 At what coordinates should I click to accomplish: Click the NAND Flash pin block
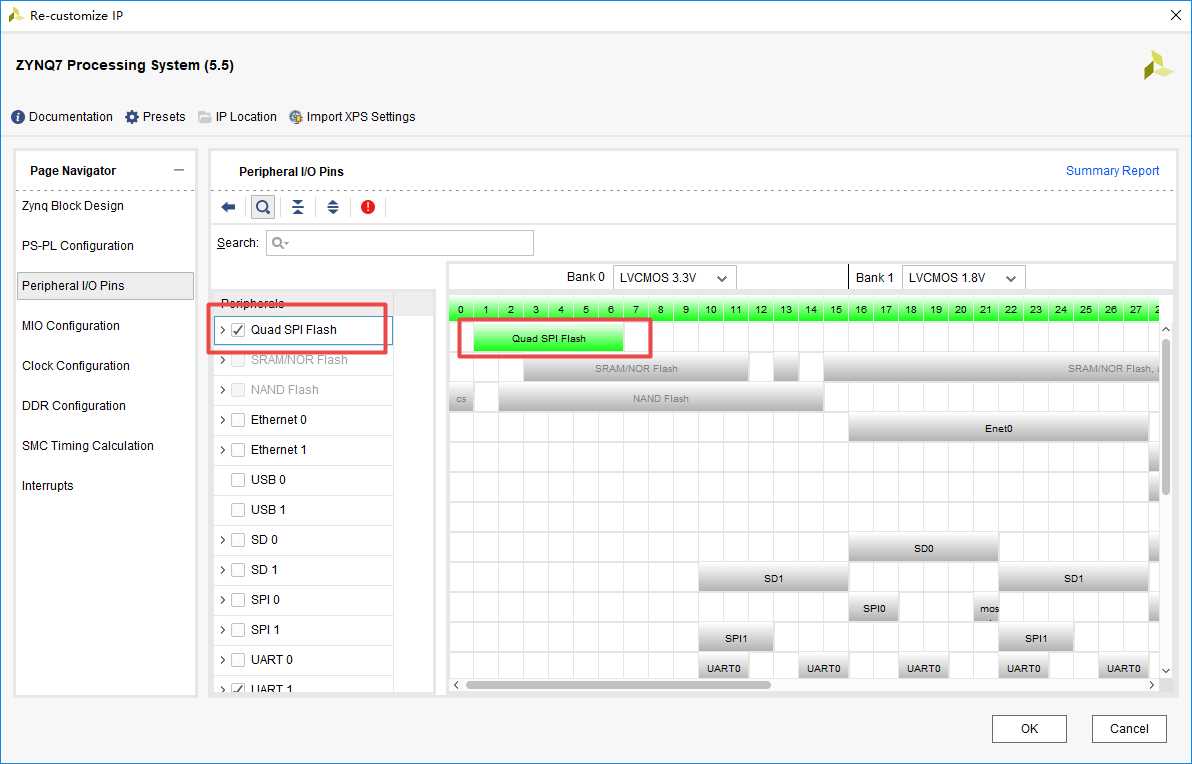[x=661, y=398]
